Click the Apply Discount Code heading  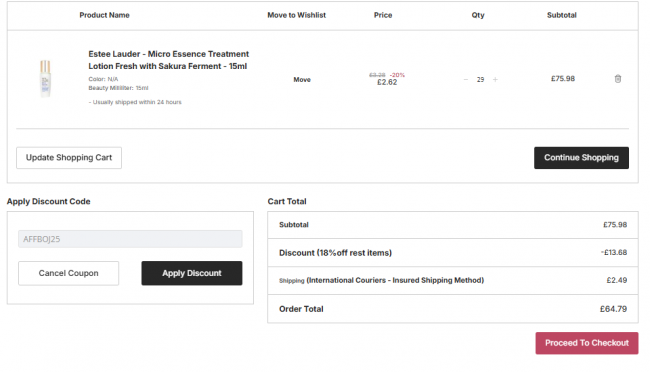[x=49, y=201]
